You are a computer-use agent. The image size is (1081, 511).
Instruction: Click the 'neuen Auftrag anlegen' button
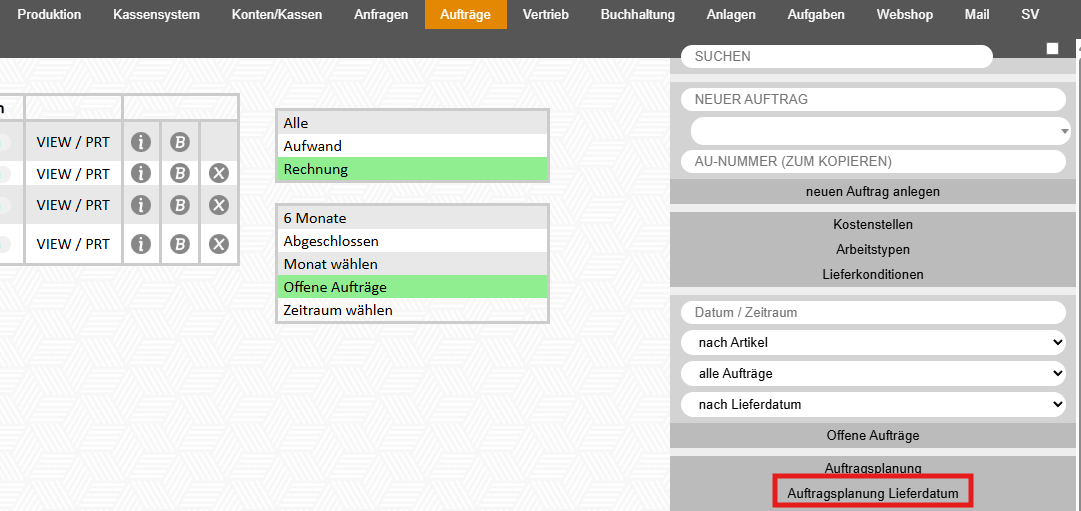(873, 192)
